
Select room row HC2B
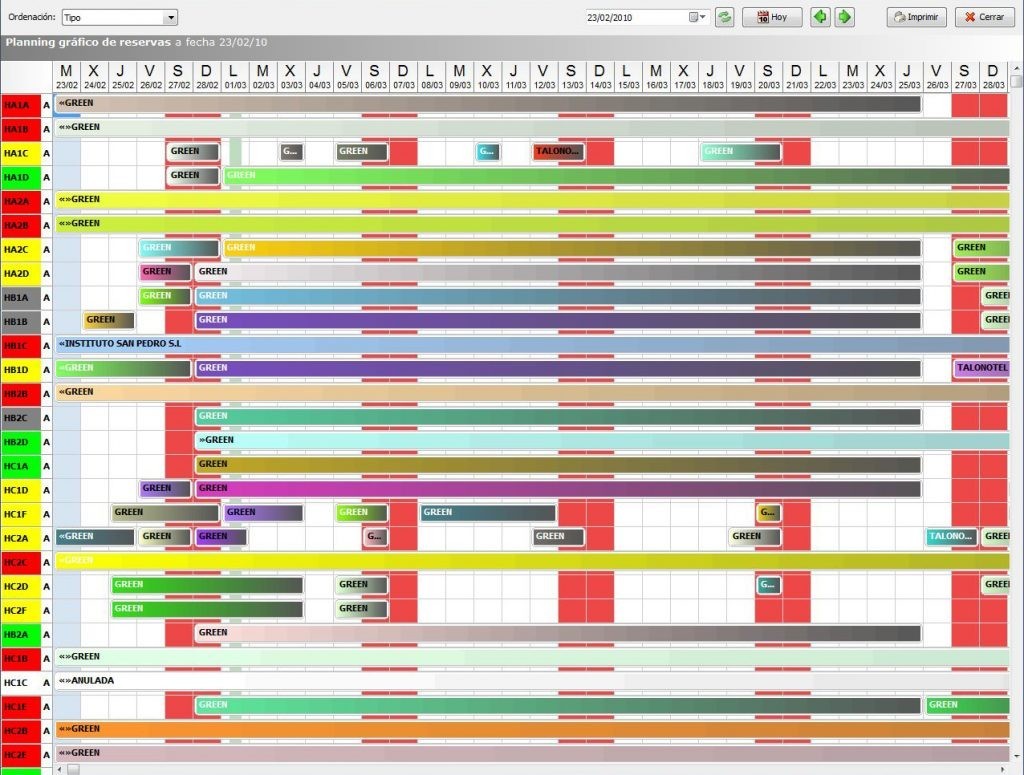[21, 731]
